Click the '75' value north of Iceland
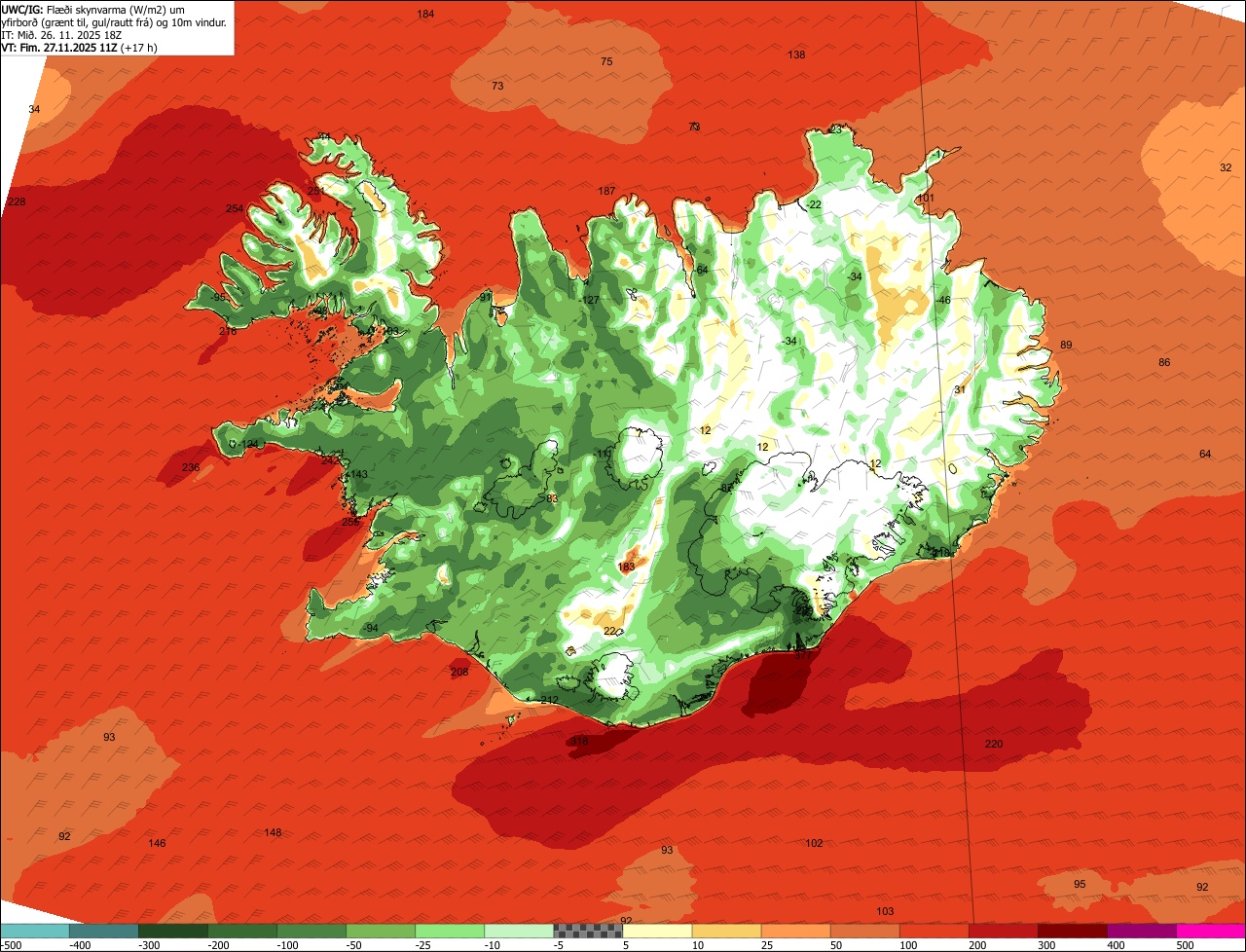This screenshot has height=952, width=1246. tap(606, 61)
